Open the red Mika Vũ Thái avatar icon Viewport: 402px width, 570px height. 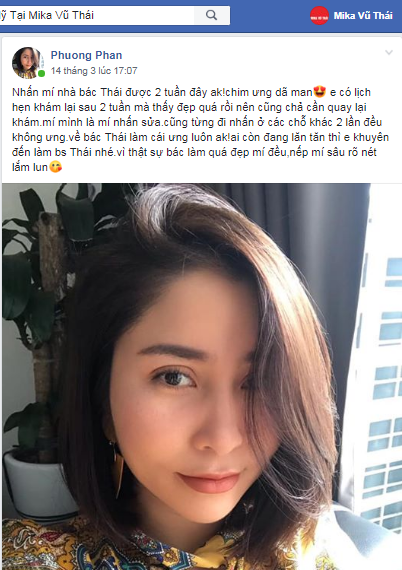(319, 16)
